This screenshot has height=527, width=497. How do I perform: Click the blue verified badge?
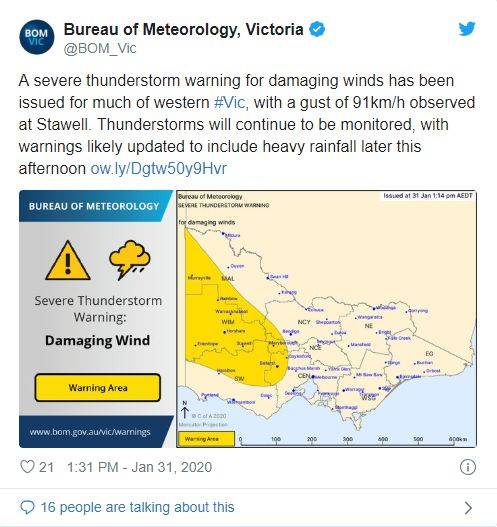point(317,29)
